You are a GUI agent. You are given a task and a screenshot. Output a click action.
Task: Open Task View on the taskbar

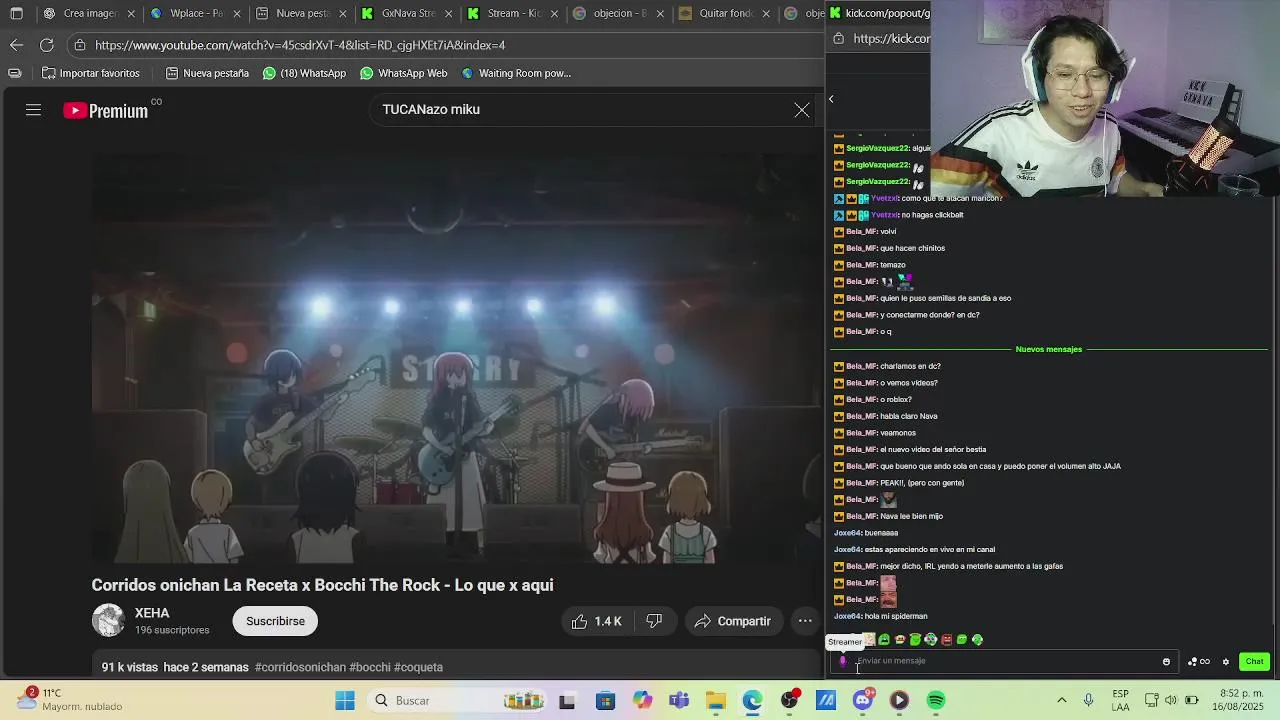point(567,701)
